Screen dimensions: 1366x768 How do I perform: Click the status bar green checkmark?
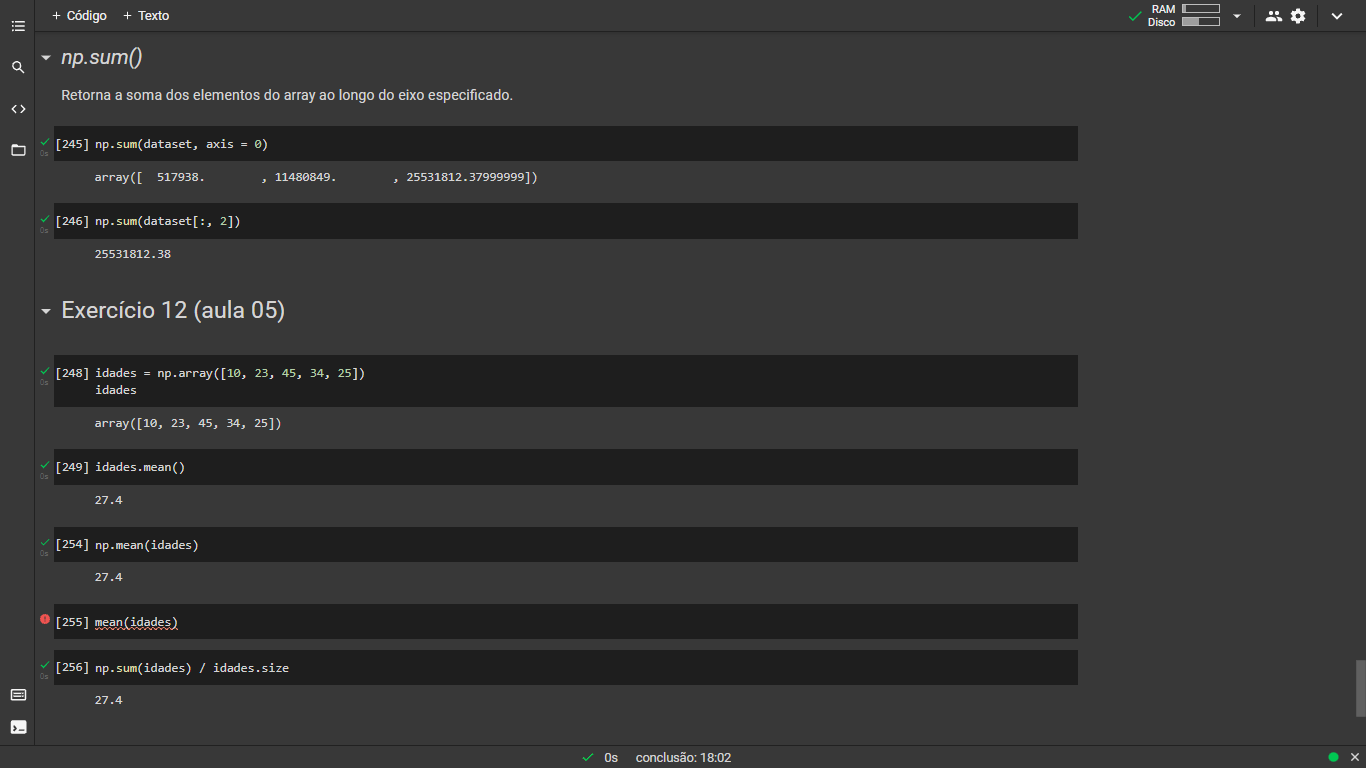point(587,758)
